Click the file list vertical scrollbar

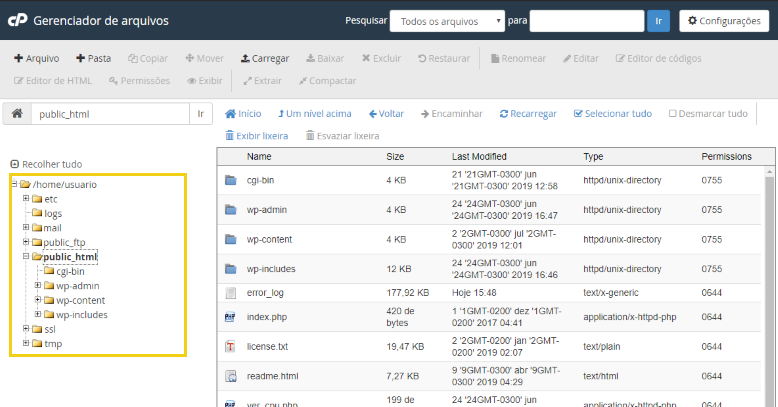pyautogui.click(x=769, y=288)
